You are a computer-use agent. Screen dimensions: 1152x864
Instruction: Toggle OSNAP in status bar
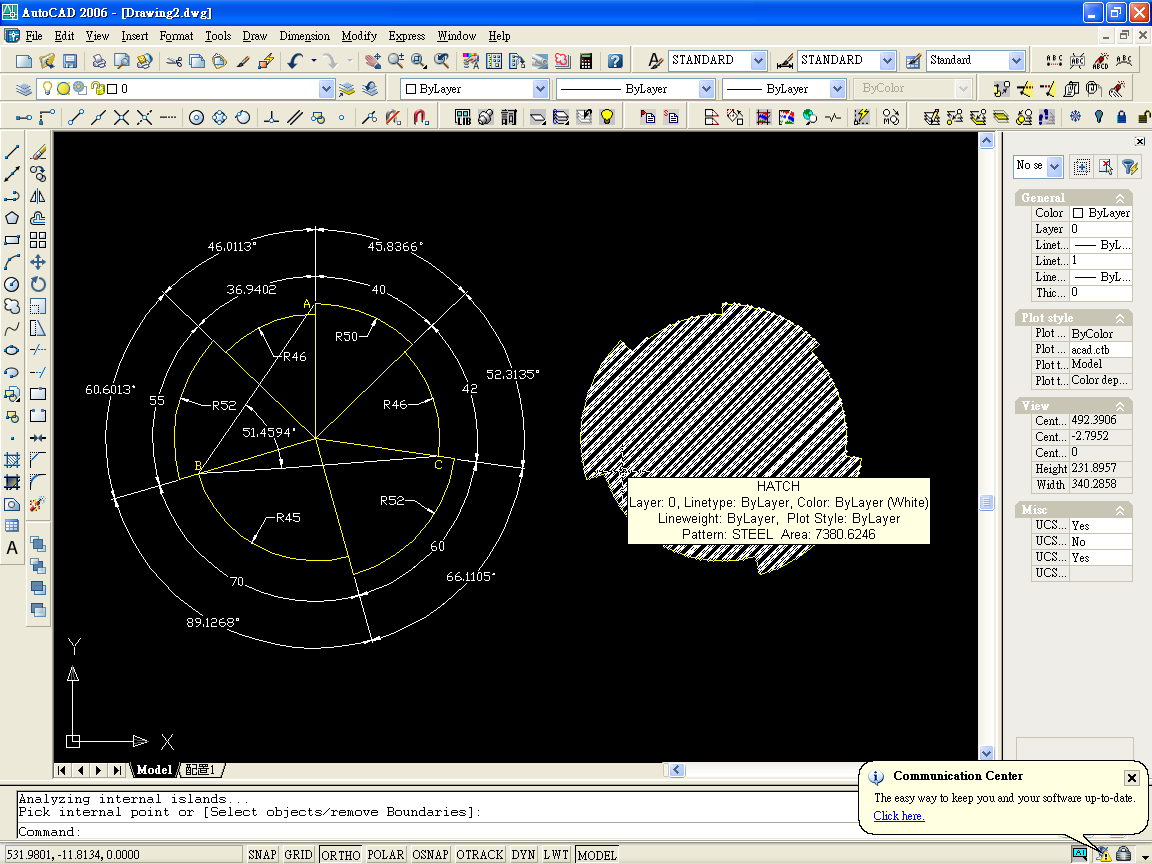click(x=430, y=855)
